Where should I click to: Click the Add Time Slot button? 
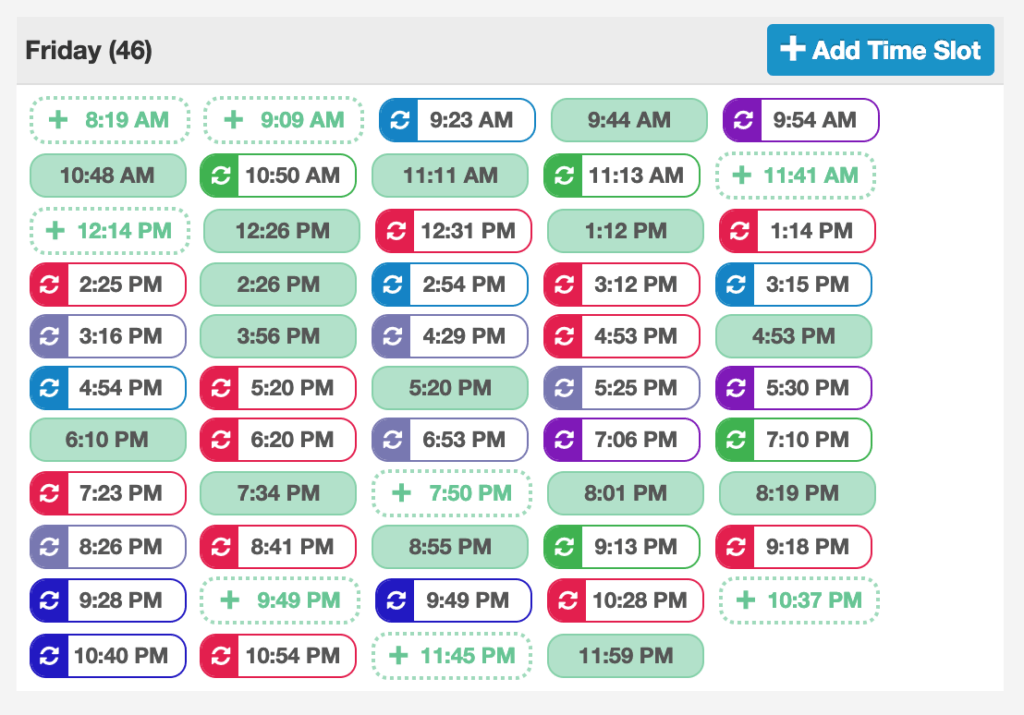(x=880, y=50)
